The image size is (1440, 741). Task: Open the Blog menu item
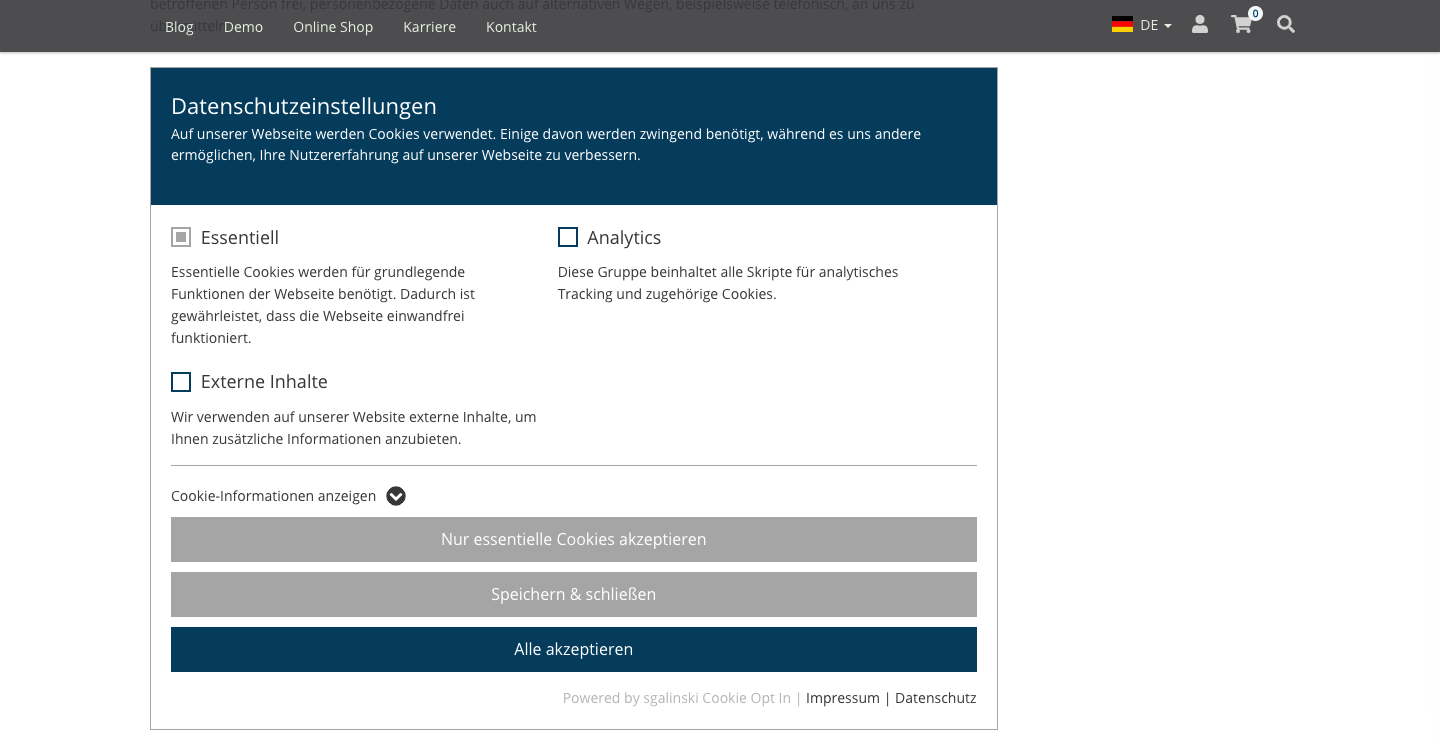[179, 27]
